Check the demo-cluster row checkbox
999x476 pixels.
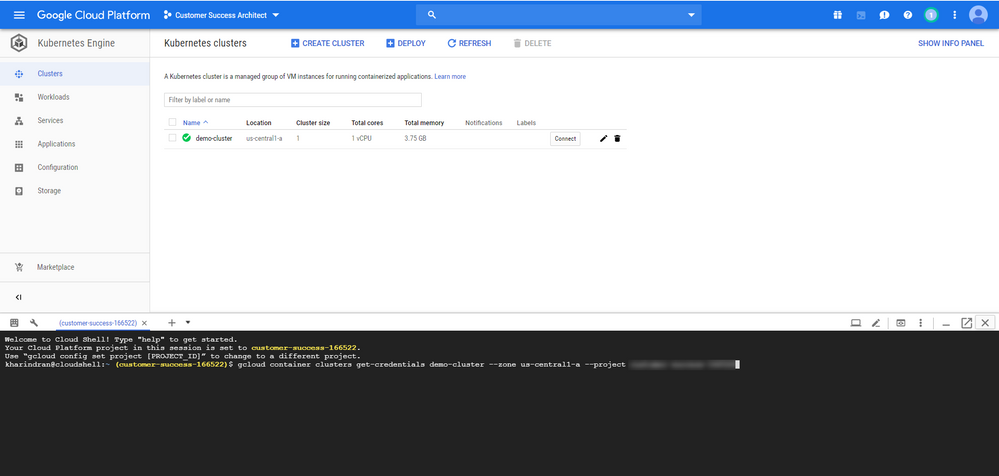[x=172, y=138]
